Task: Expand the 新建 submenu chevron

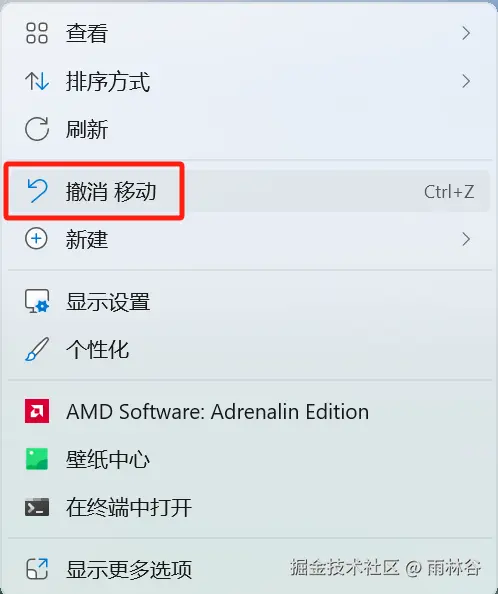Action: tap(466, 239)
